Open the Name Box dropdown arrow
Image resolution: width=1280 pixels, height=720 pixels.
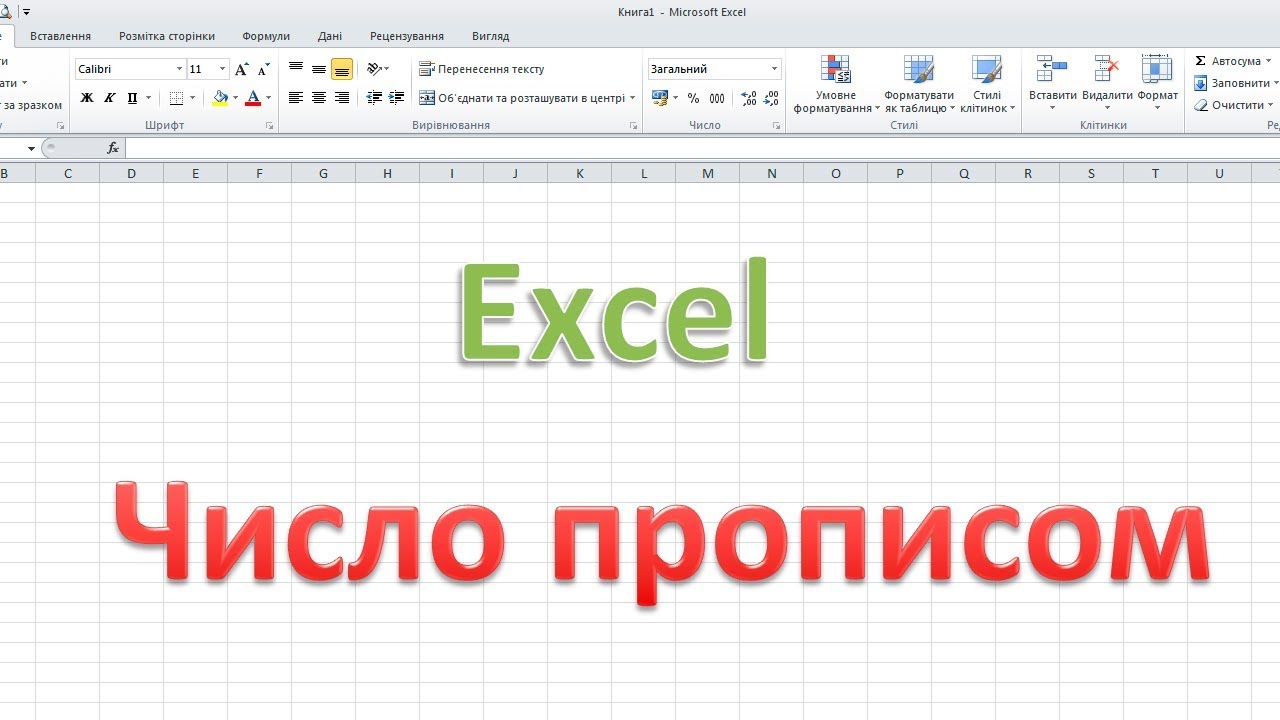(x=31, y=148)
